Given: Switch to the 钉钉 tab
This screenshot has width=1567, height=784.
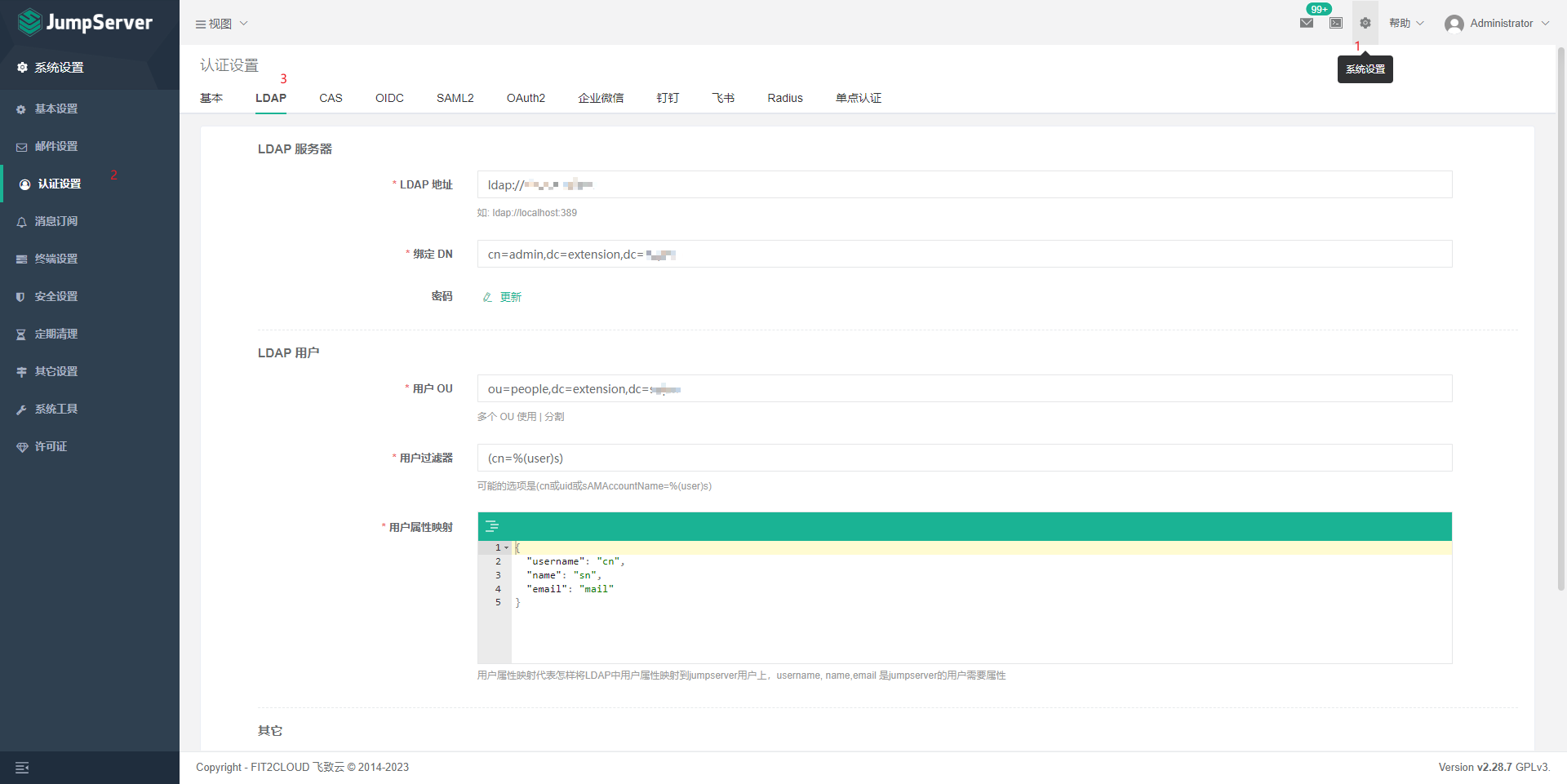Looking at the screenshot, I should click(668, 98).
